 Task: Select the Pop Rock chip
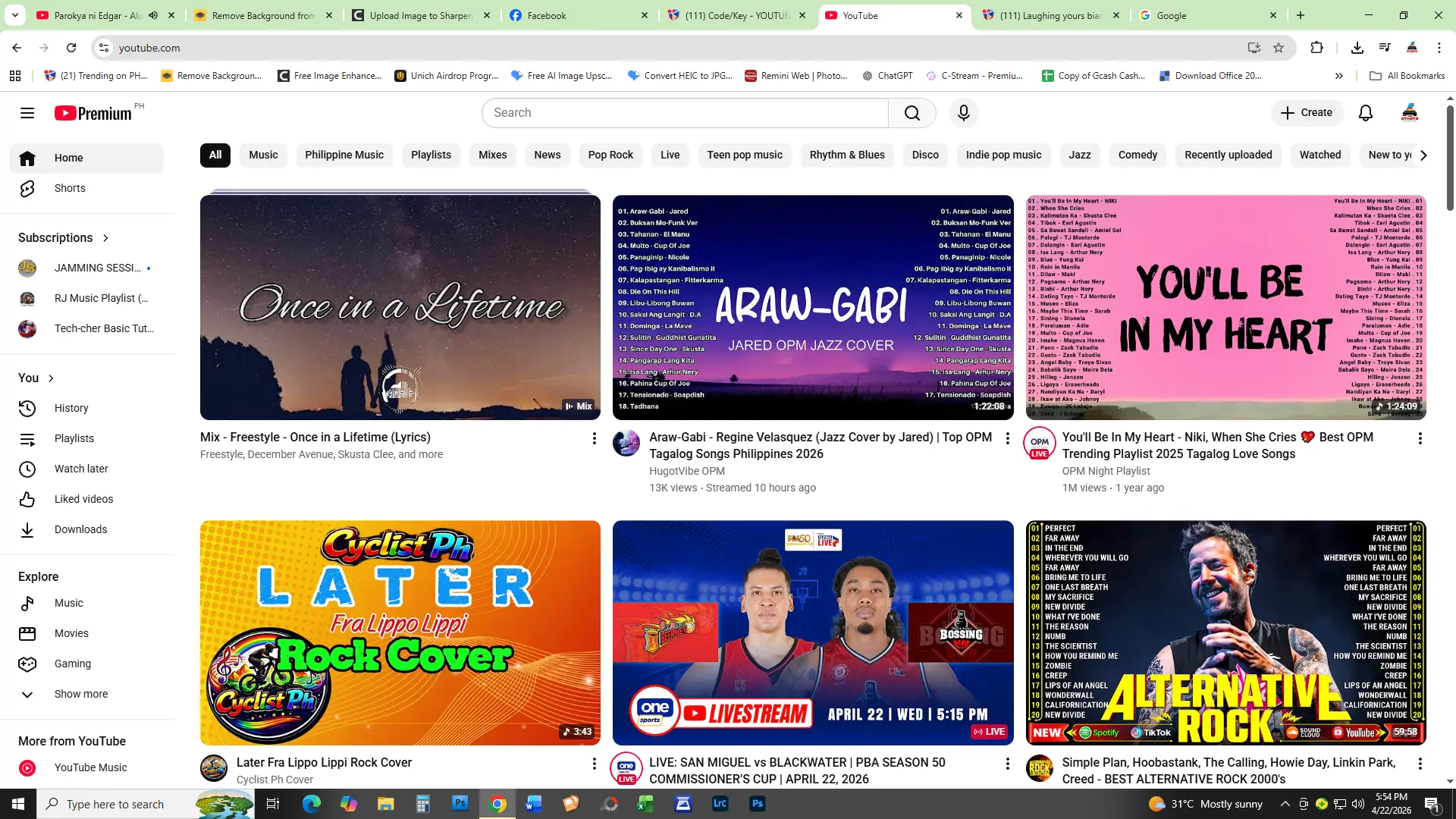(x=610, y=155)
